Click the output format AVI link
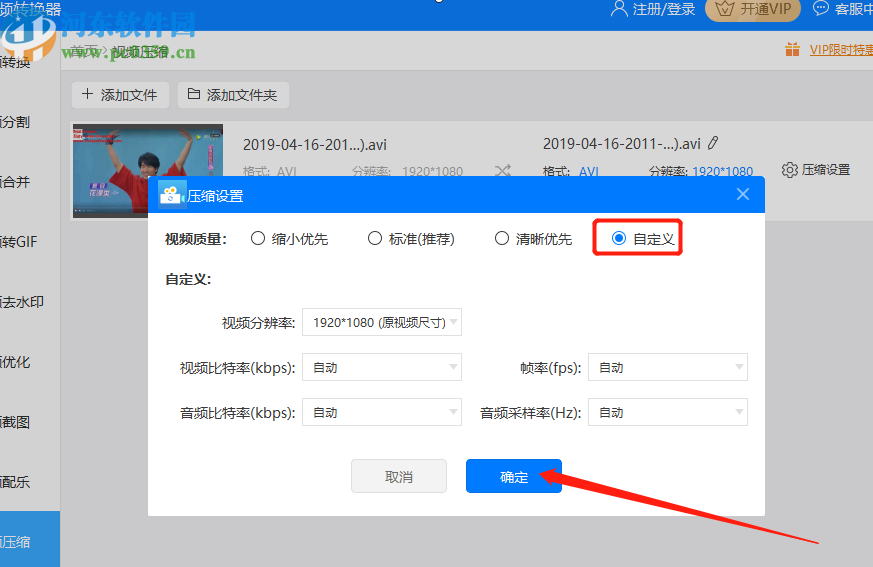 588,171
